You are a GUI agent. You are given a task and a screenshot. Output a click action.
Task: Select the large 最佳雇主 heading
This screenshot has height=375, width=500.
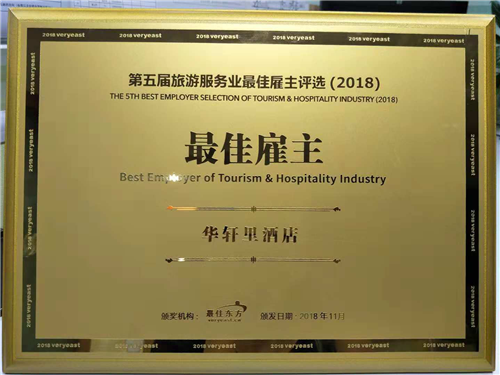coord(254,148)
